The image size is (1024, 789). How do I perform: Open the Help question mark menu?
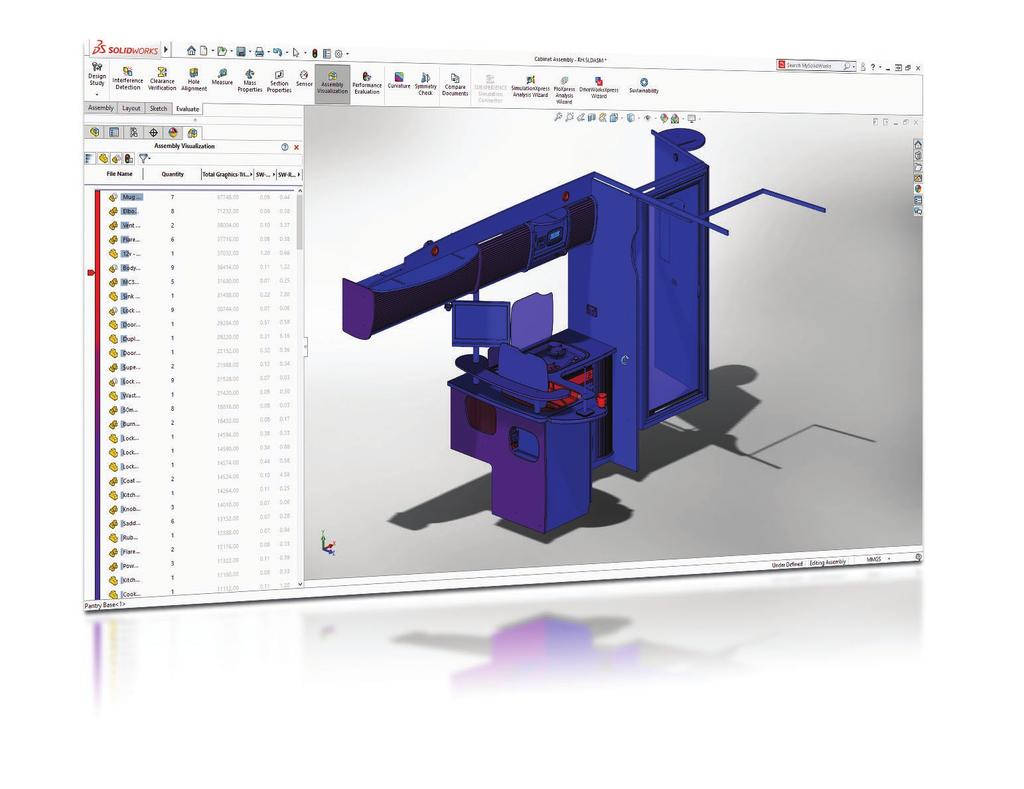[x=873, y=67]
